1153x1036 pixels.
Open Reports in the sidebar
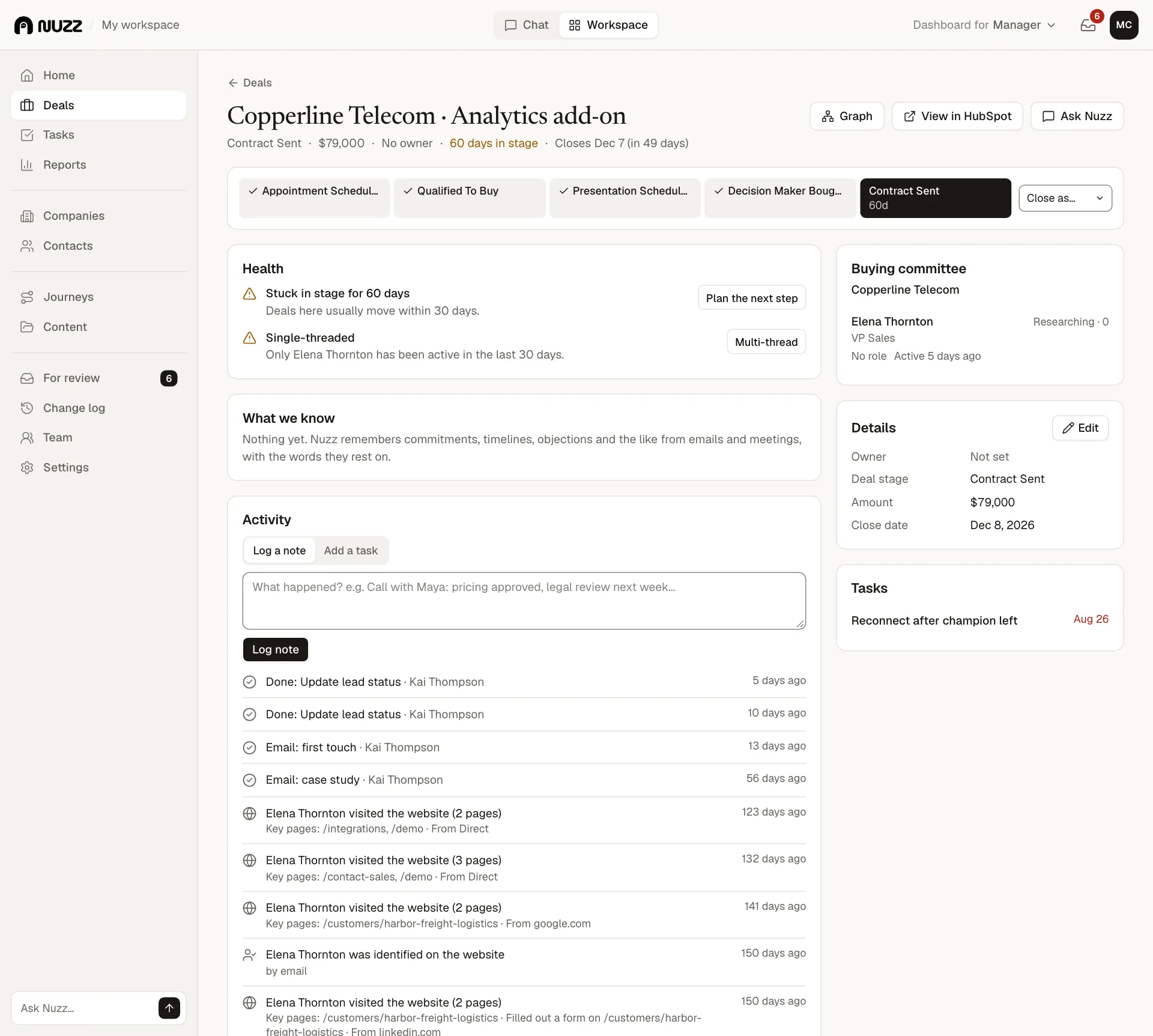[x=98, y=165]
